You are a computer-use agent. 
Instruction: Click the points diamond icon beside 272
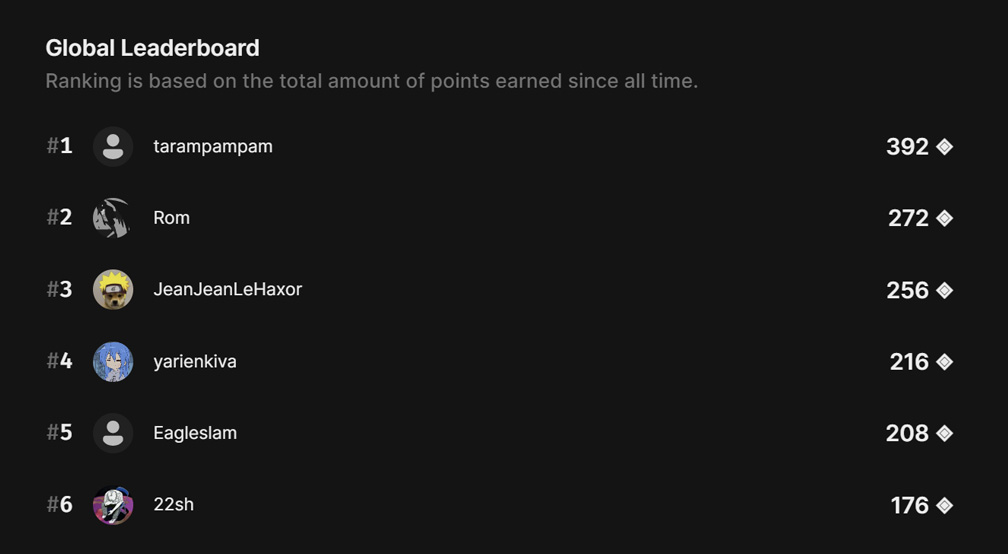944,218
